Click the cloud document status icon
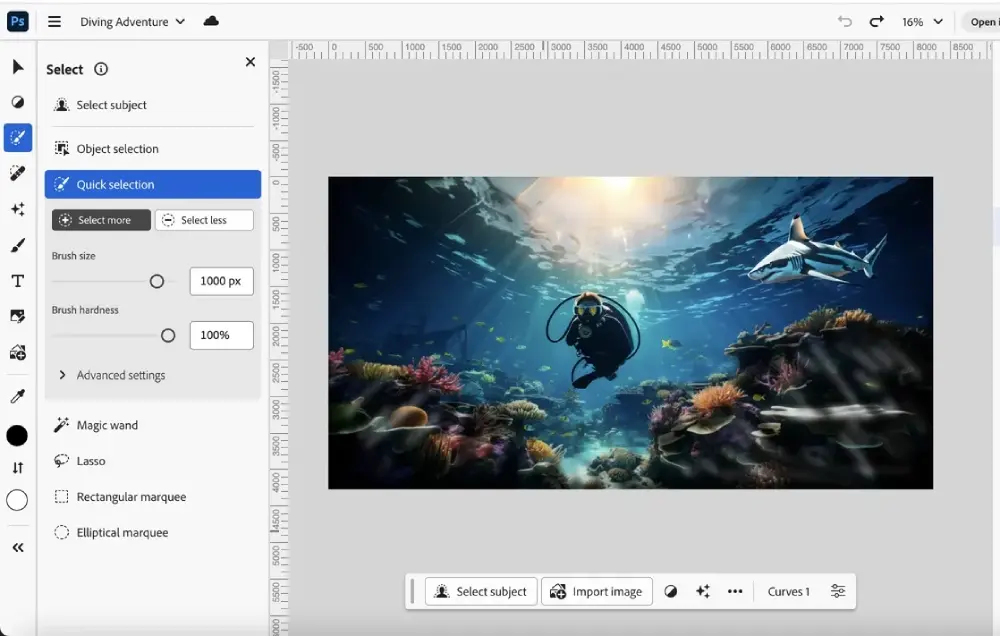Screen dimensions: 1000x636 (211, 21)
